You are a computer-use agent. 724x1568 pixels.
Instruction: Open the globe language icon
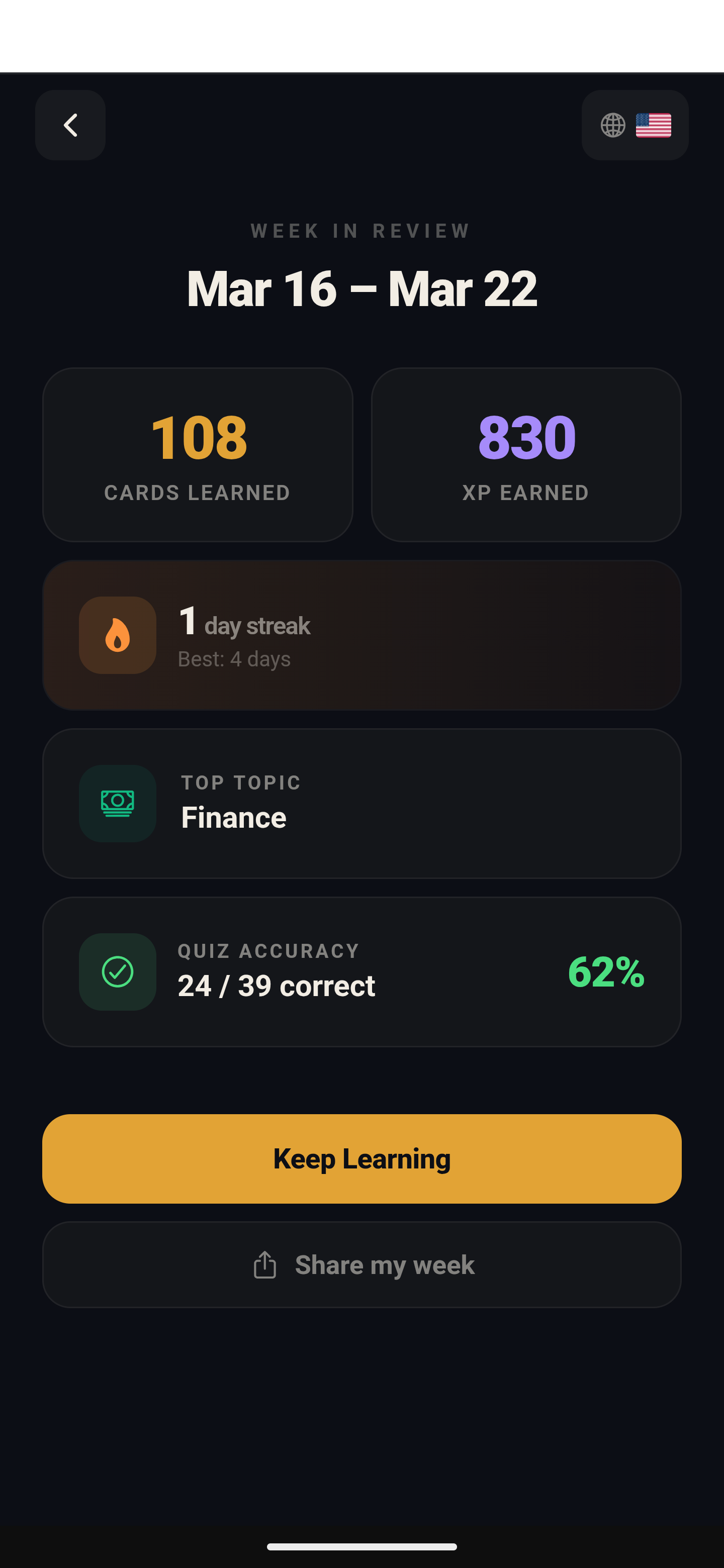click(612, 125)
